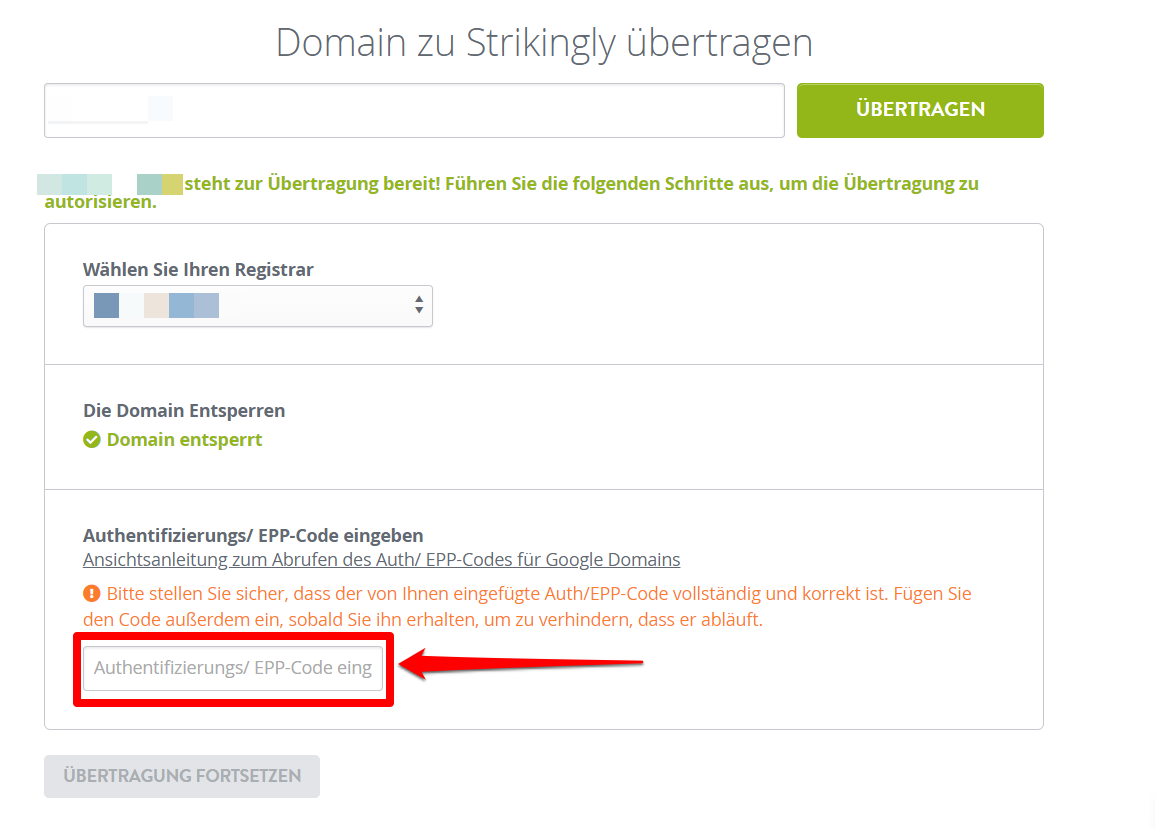This screenshot has width=1155, height=828.
Task: Click the orange Auth/EPP-Code warning message text
Action: point(527,606)
